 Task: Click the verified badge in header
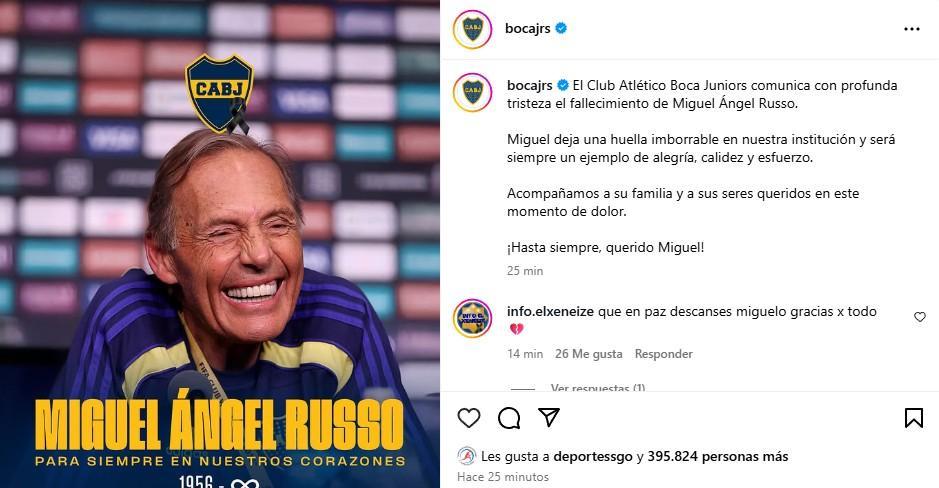pos(561,28)
